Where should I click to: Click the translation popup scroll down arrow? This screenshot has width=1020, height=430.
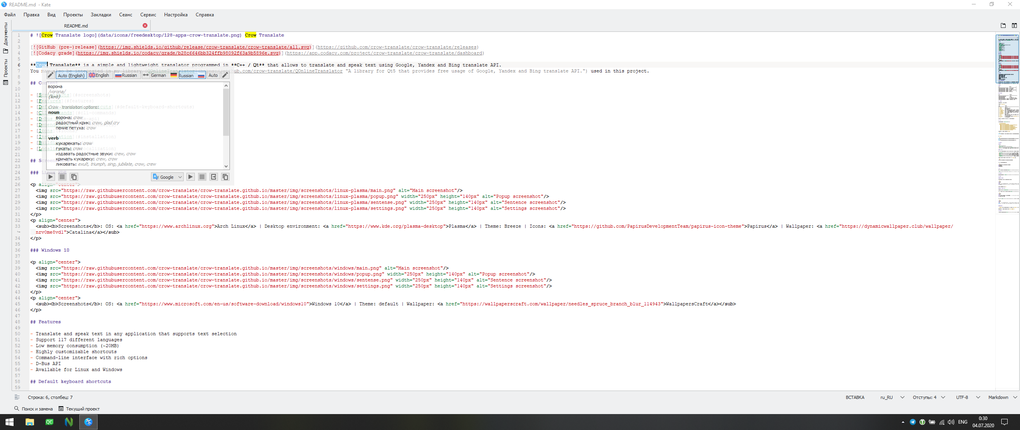[x=226, y=167]
